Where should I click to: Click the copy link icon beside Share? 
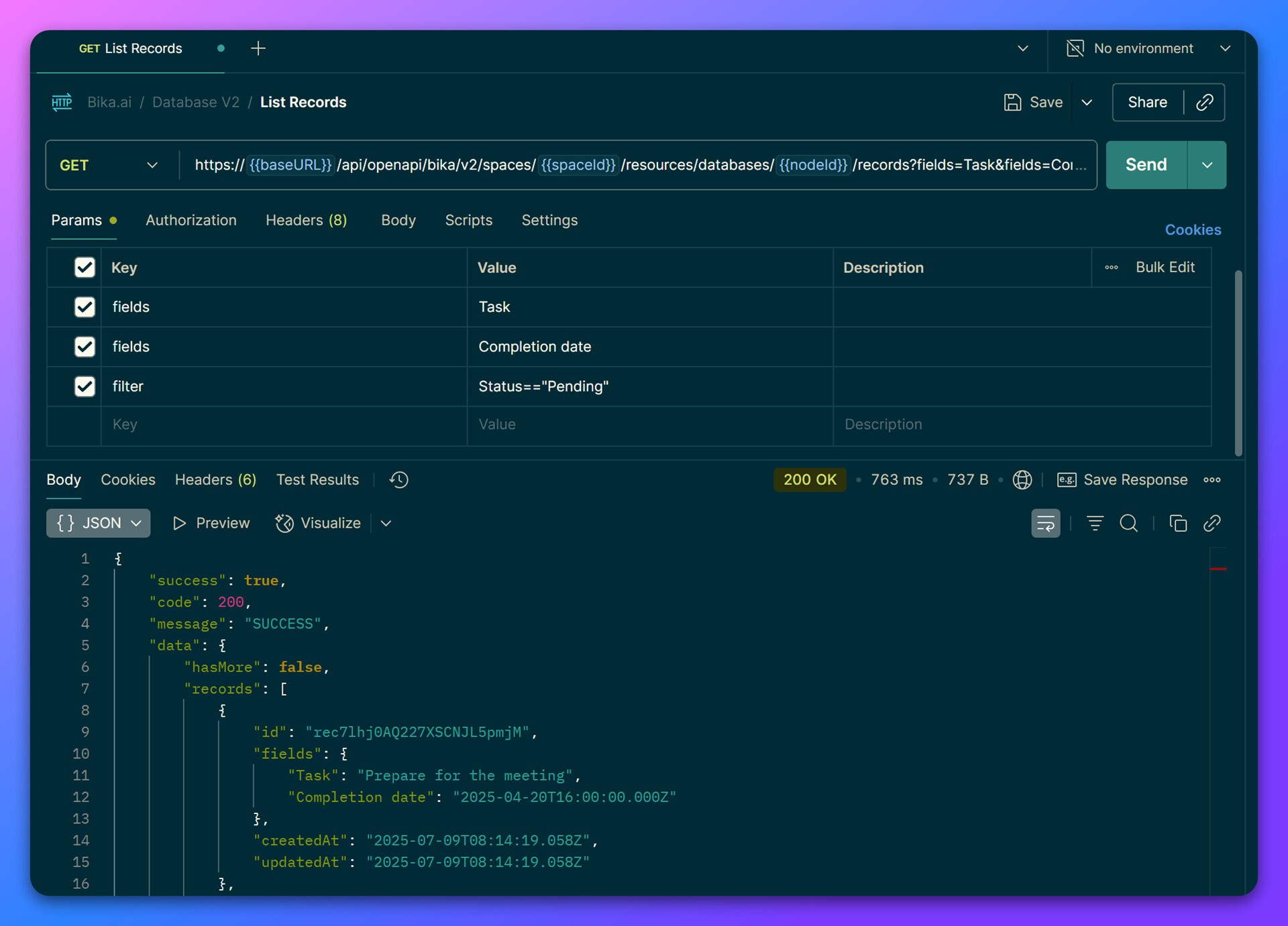pyautogui.click(x=1205, y=102)
